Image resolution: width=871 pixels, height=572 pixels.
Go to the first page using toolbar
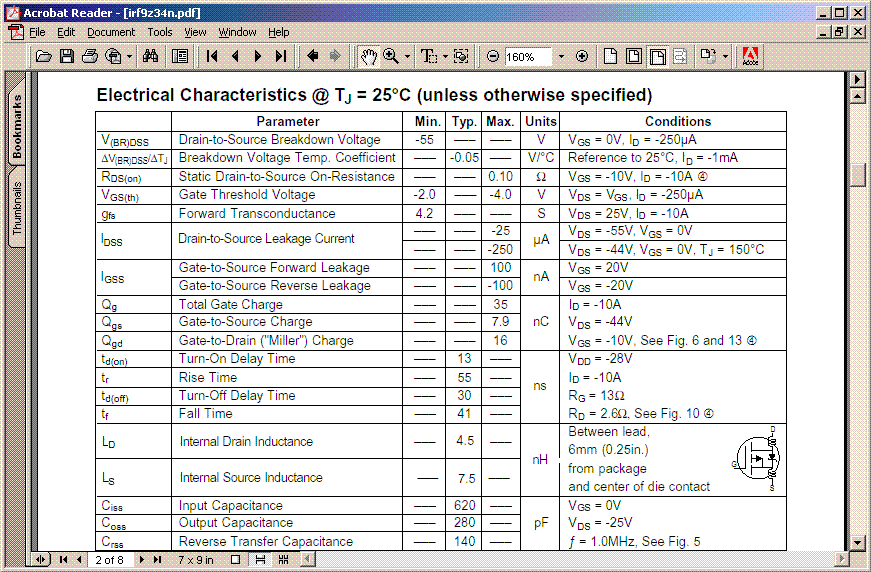click(x=212, y=57)
